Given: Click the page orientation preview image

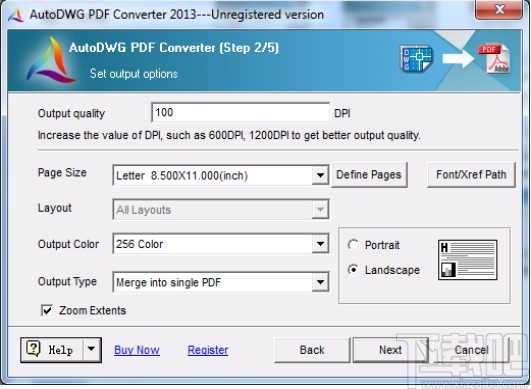Looking at the screenshot, I should point(467,260).
